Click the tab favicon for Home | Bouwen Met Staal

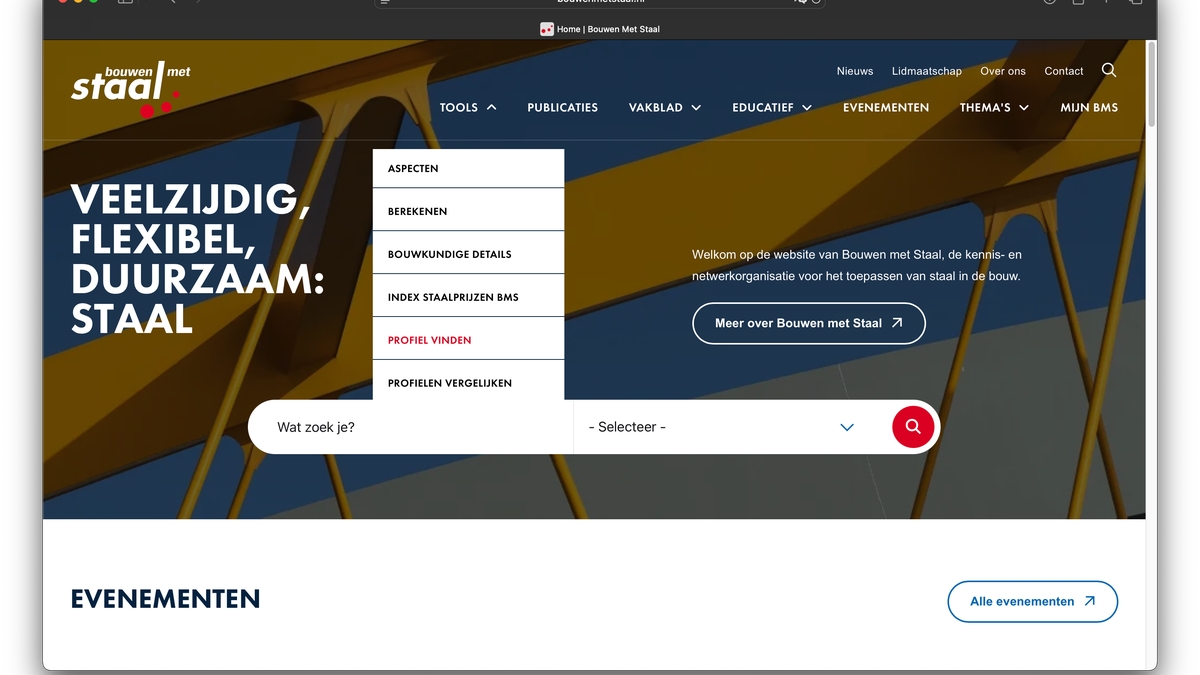click(547, 29)
